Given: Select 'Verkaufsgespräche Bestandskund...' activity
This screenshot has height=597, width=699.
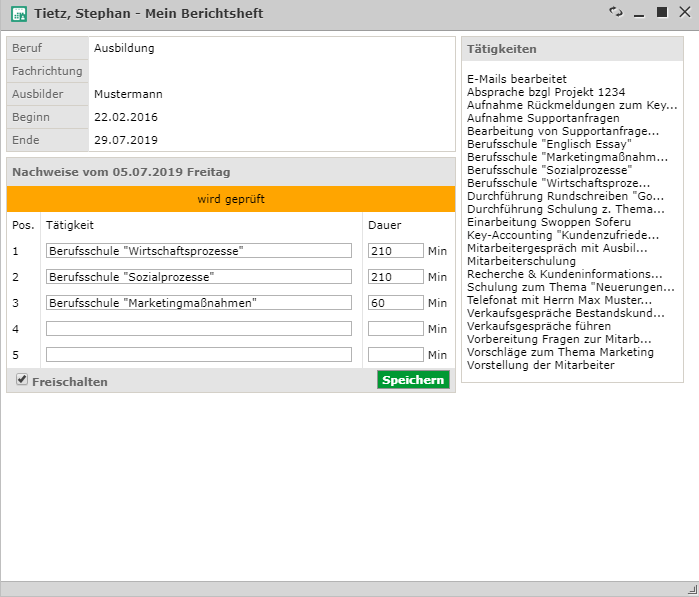Looking at the screenshot, I should (566, 313).
